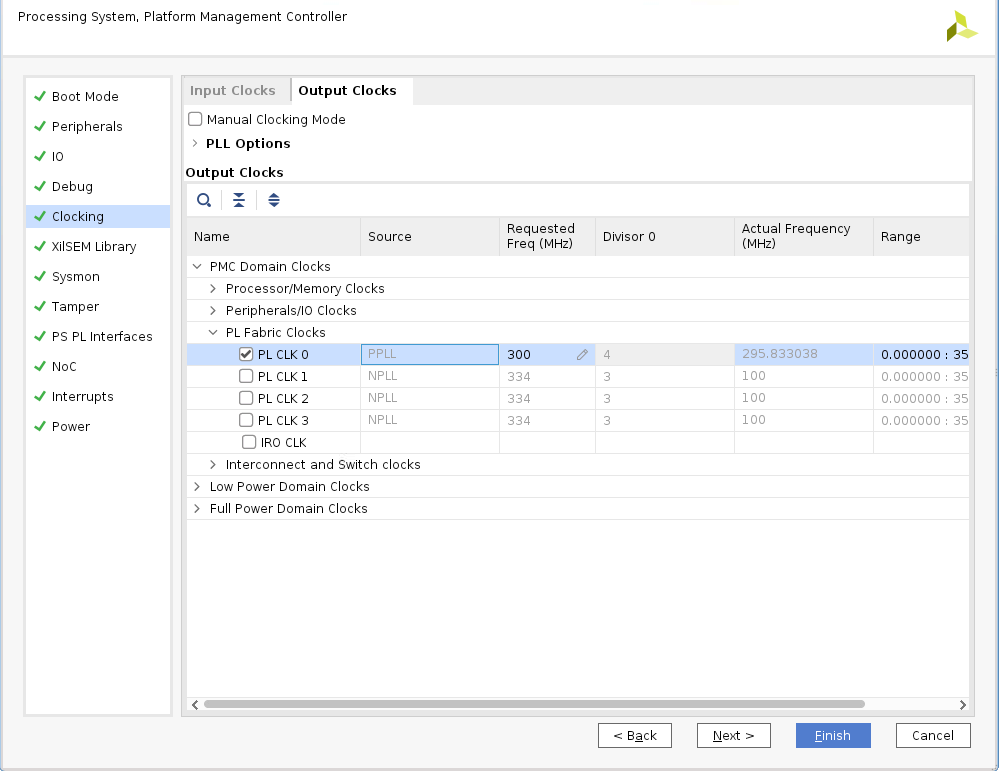Viewport: 999px width, 771px height.
Task: Click the Divisor 0 value 4 for PL CLK 0
Action: pyautogui.click(x=665, y=354)
